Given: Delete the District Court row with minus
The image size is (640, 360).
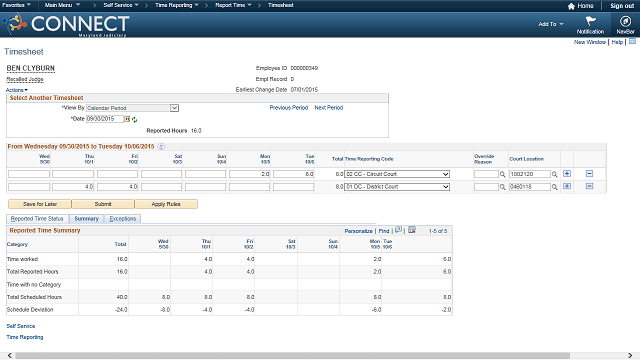Looking at the screenshot, I should coord(589,186).
